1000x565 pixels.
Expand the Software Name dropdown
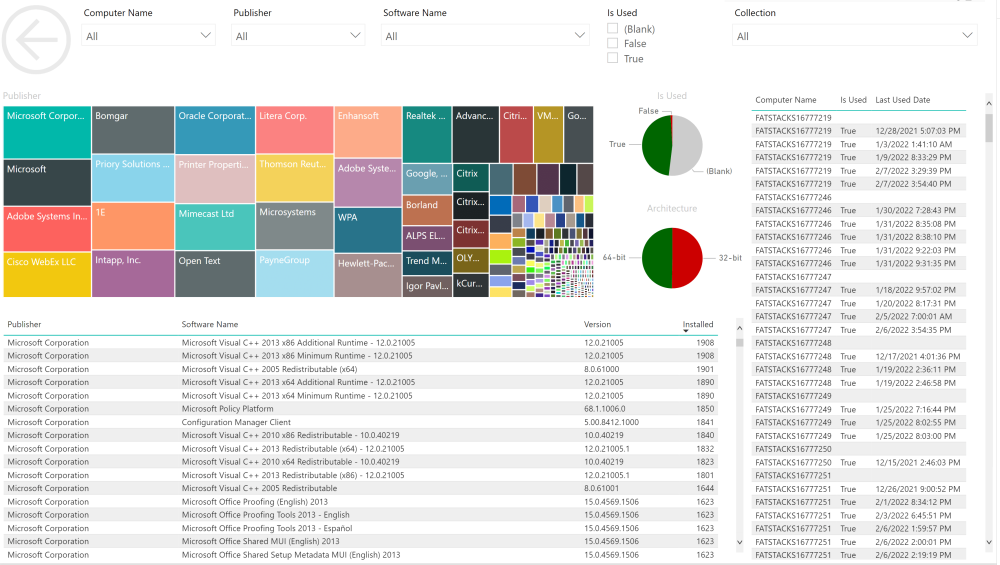485,36
